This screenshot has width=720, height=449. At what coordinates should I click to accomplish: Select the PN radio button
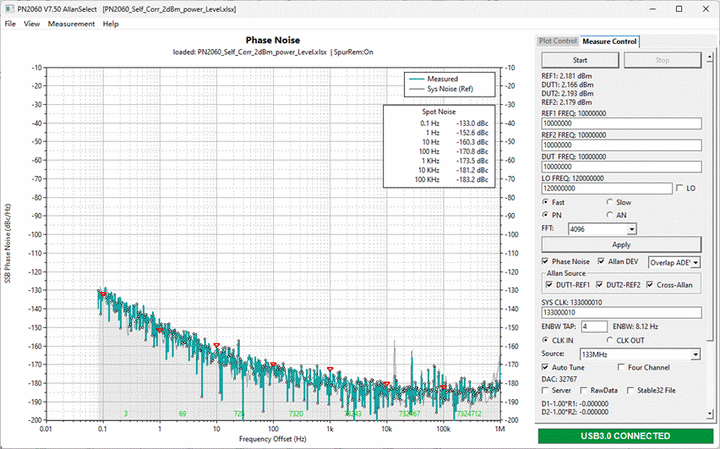point(546,215)
